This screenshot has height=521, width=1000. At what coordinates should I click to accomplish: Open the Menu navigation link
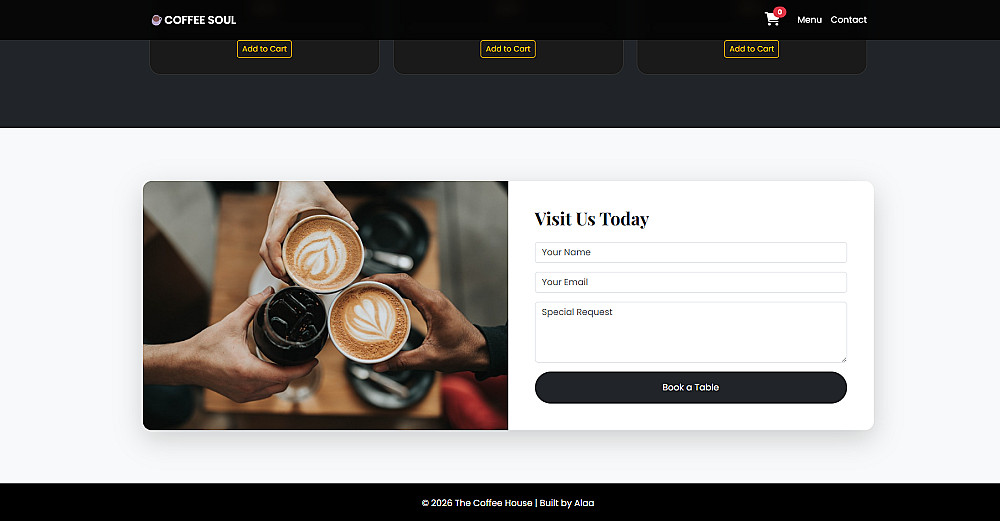809,20
